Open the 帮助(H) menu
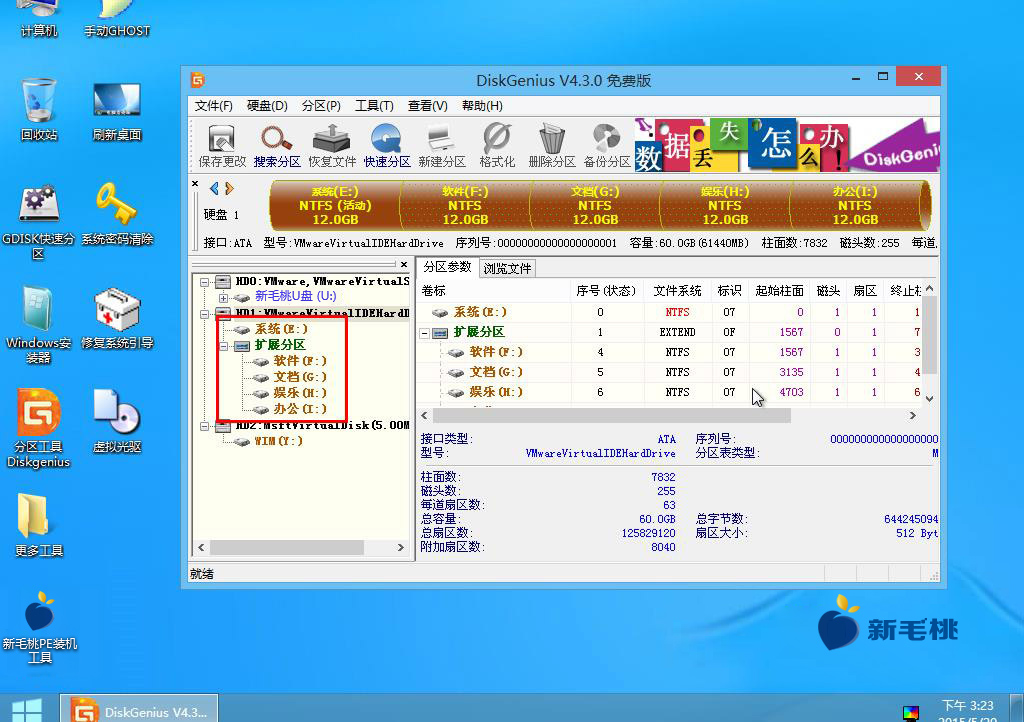 482,106
